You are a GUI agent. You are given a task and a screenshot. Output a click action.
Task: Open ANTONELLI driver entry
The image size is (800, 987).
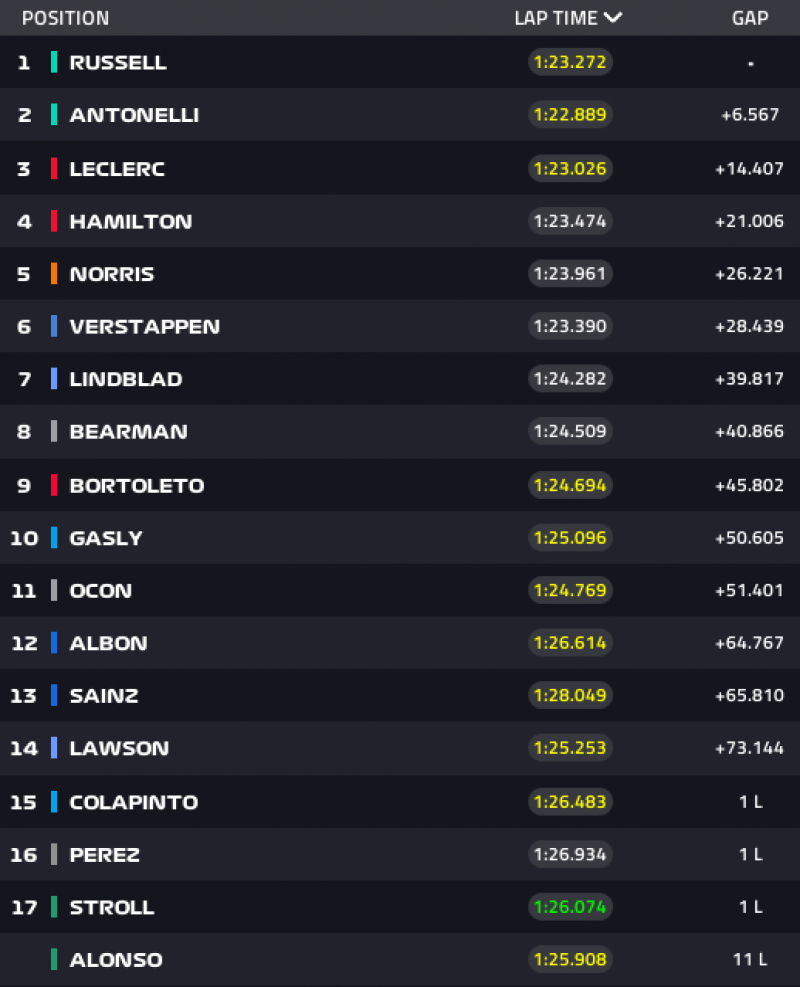pyautogui.click(x=134, y=115)
